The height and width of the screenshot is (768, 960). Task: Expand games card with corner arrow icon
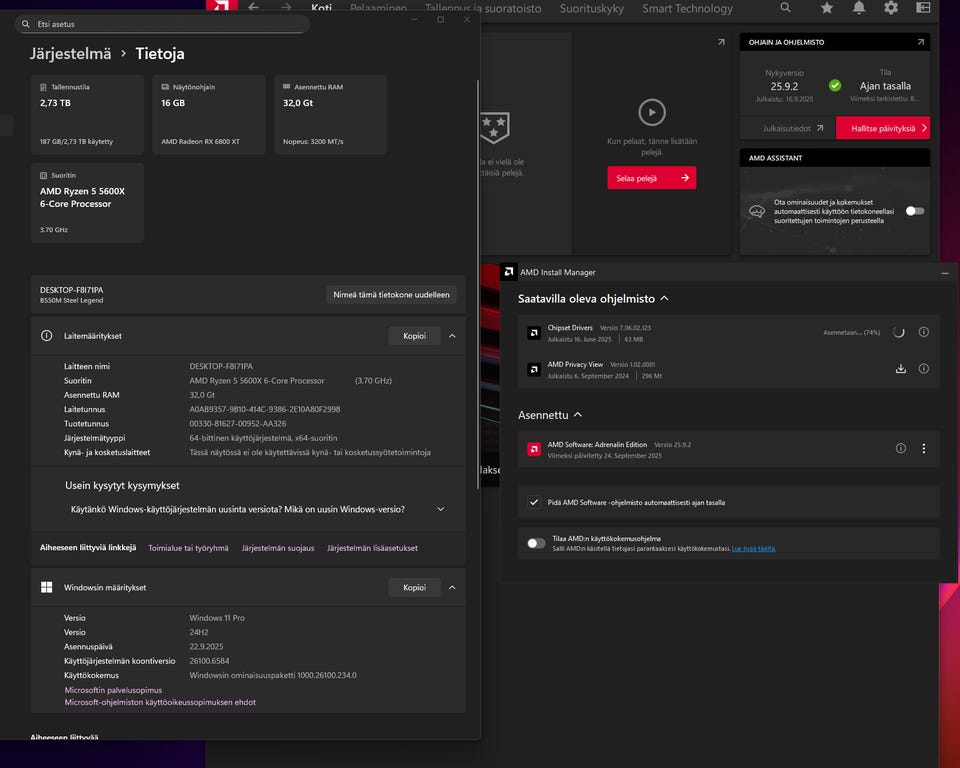coord(721,42)
